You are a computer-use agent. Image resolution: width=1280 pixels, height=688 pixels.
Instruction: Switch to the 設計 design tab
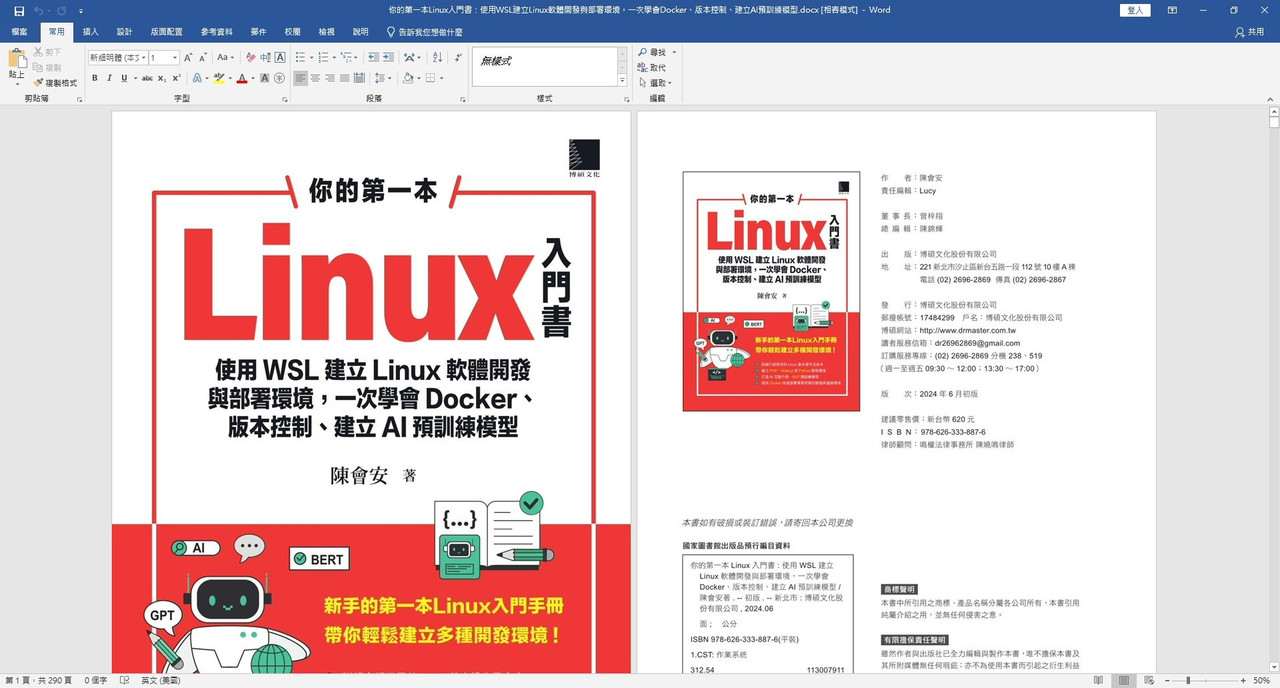tap(124, 32)
